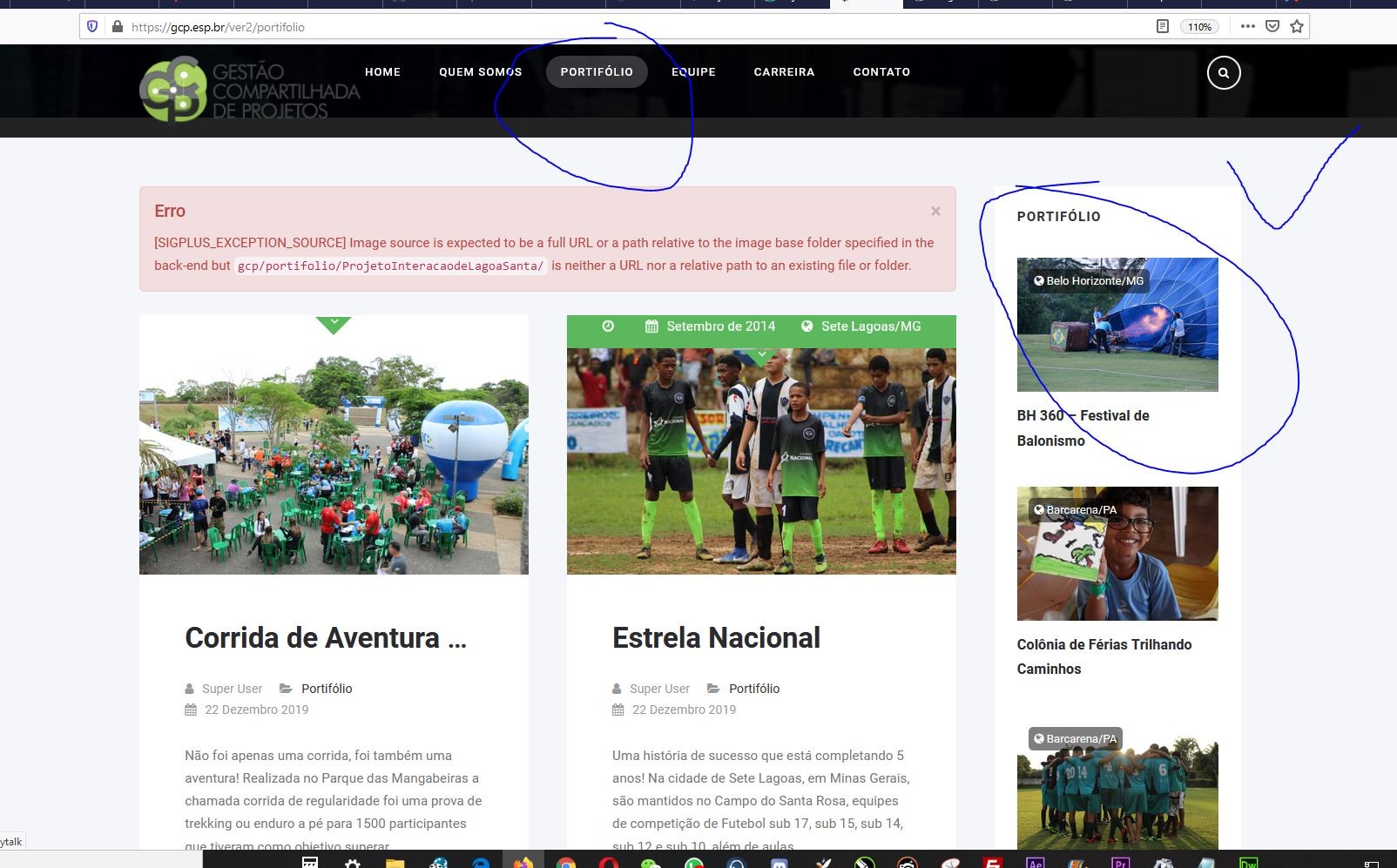Open Discord from the taskbar
Screen dimensions: 1397x868
pyautogui.click(x=779, y=863)
